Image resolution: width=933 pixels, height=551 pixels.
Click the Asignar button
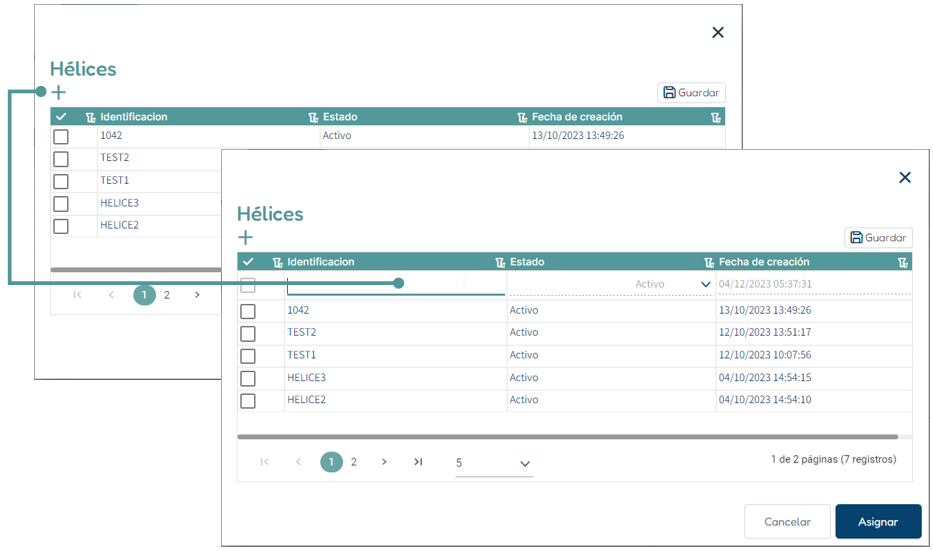[878, 522]
